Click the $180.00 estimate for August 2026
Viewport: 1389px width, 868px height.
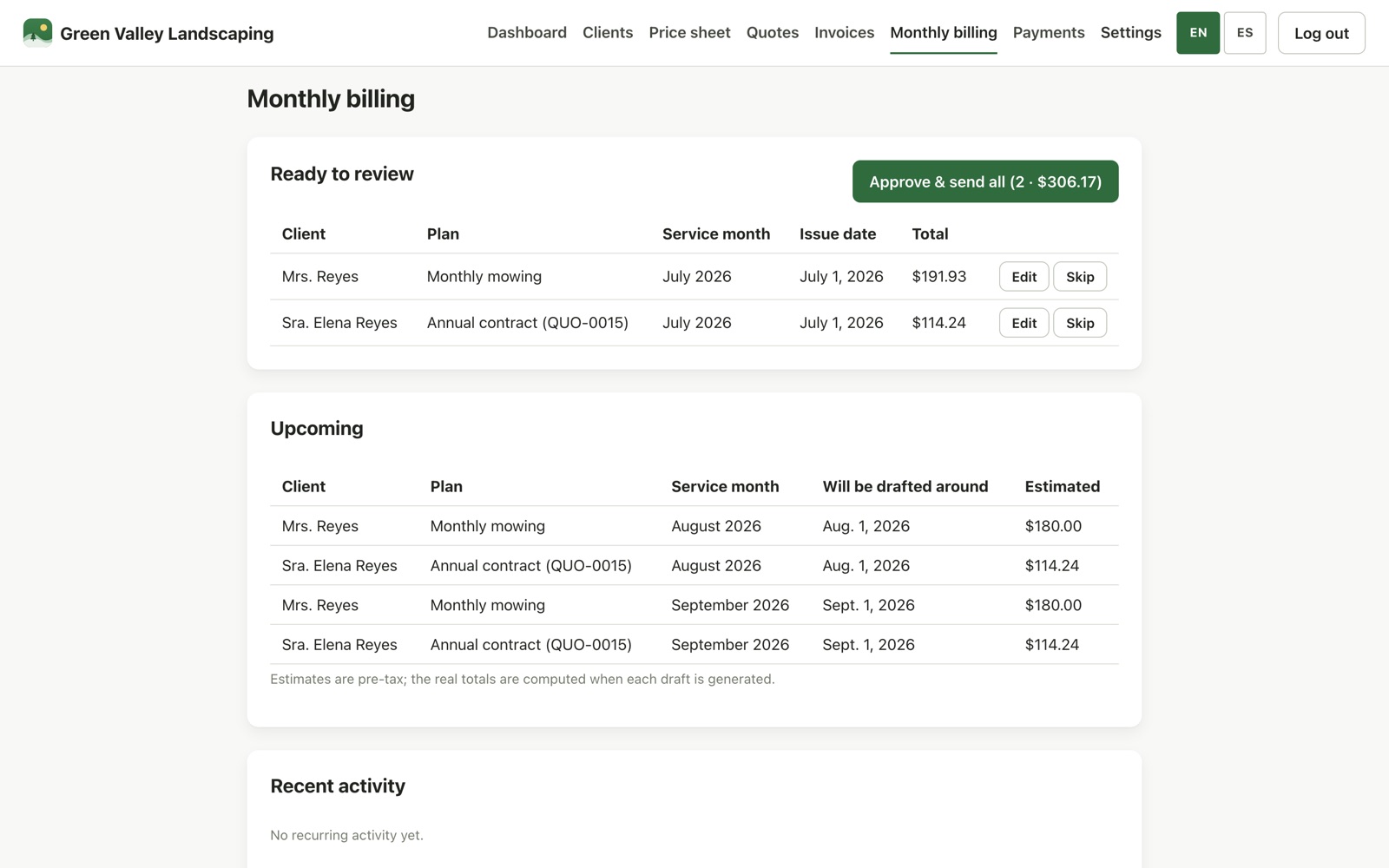pyautogui.click(x=1053, y=526)
